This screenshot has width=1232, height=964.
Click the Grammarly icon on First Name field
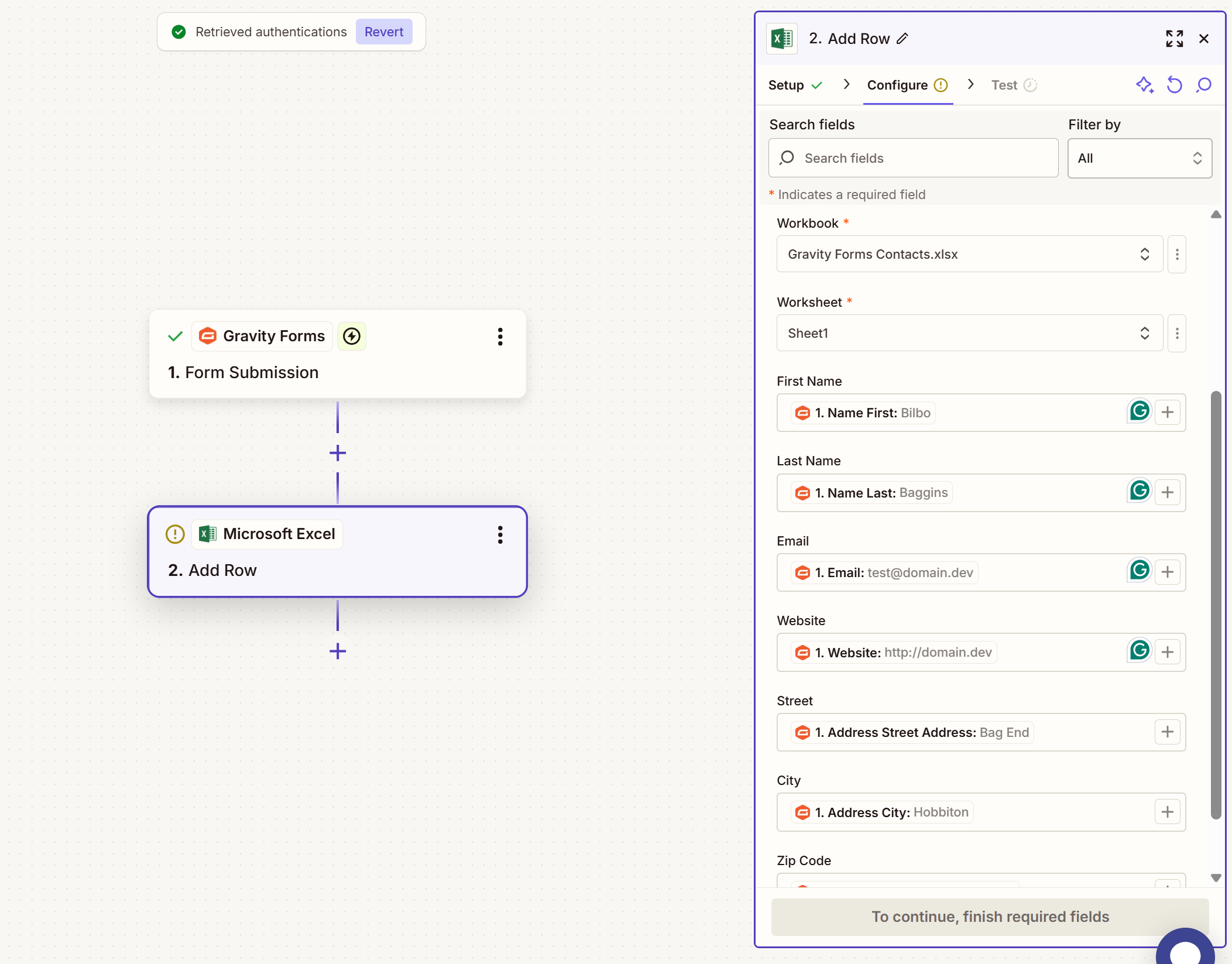(x=1139, y=411)
